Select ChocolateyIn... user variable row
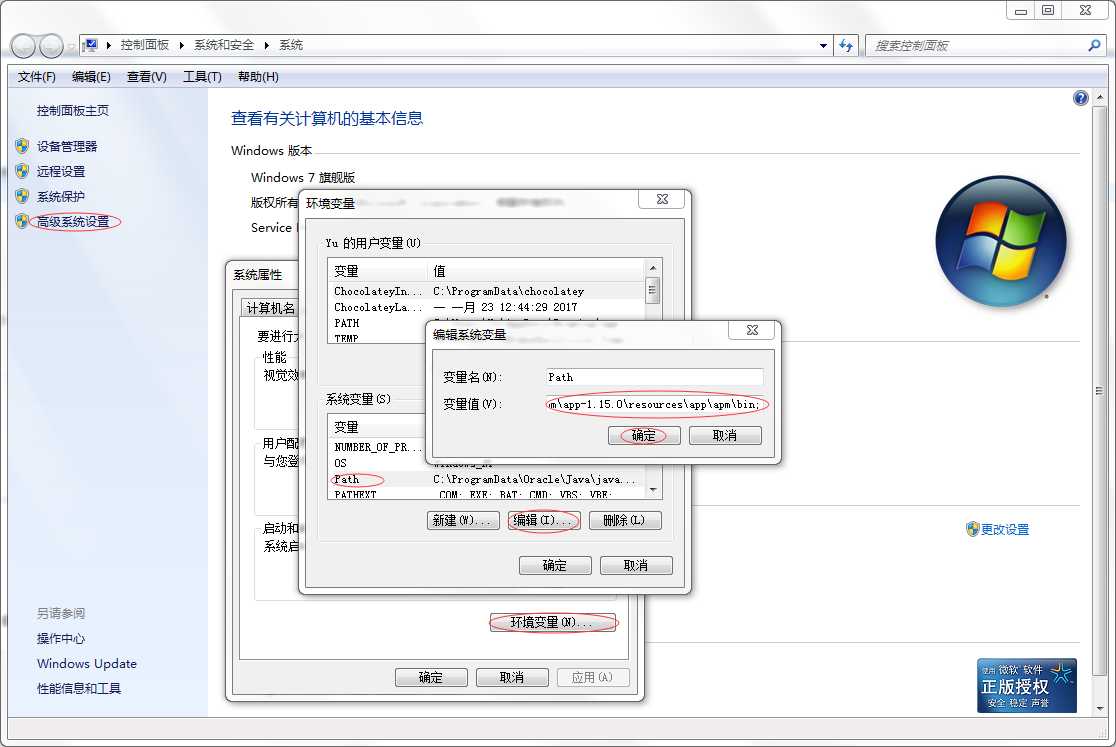 pyautogui.click(x=487, y=291)
